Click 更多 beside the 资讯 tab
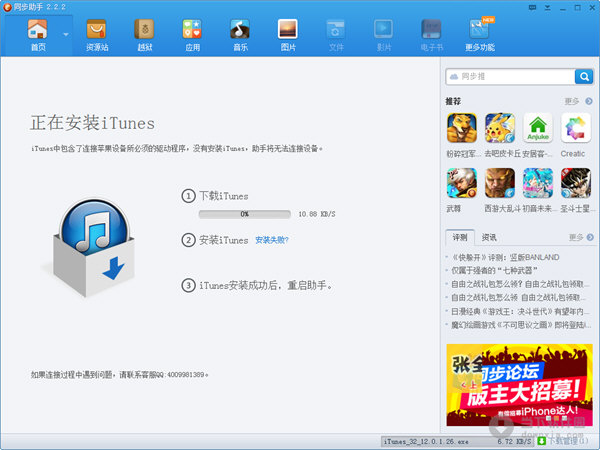Screen dimensions: 600x450 (x=576, y=238)
